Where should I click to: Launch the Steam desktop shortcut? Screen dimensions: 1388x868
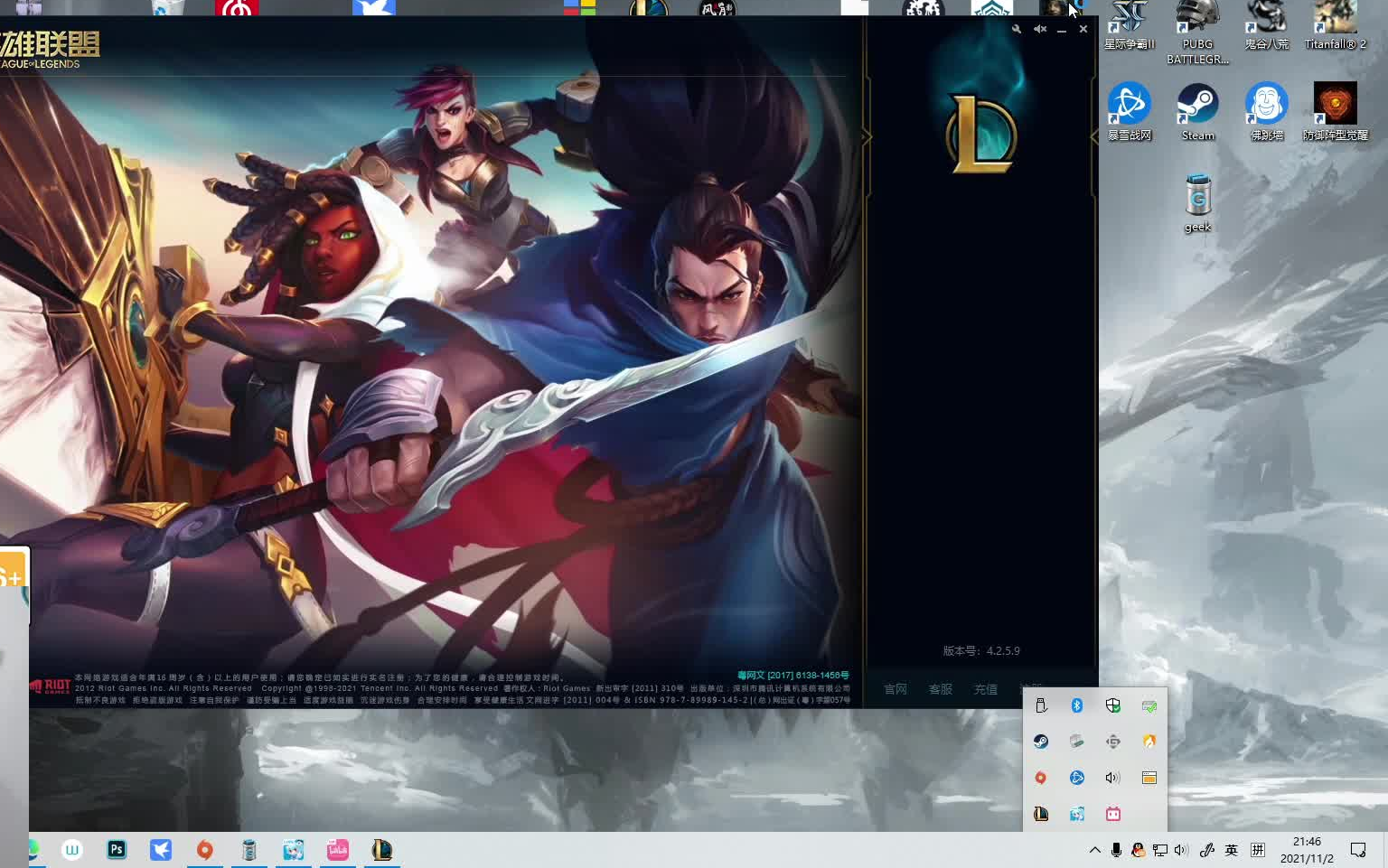click(x=1198, y=111)
